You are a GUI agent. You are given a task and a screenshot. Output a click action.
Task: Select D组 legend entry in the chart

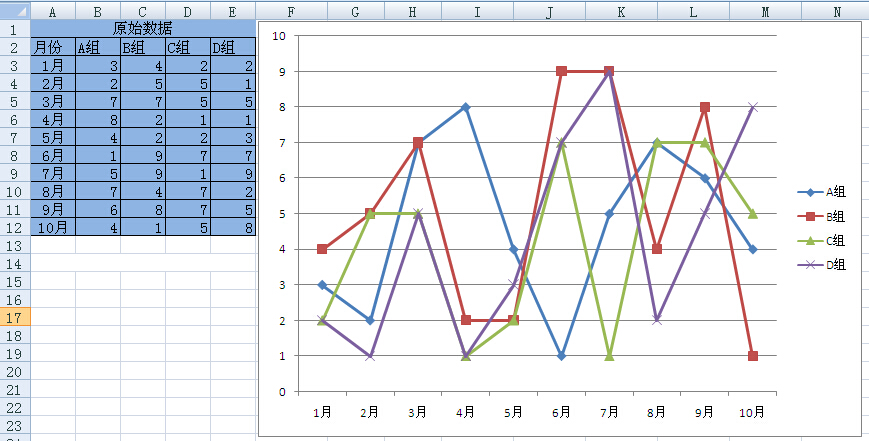coord(821,265)
